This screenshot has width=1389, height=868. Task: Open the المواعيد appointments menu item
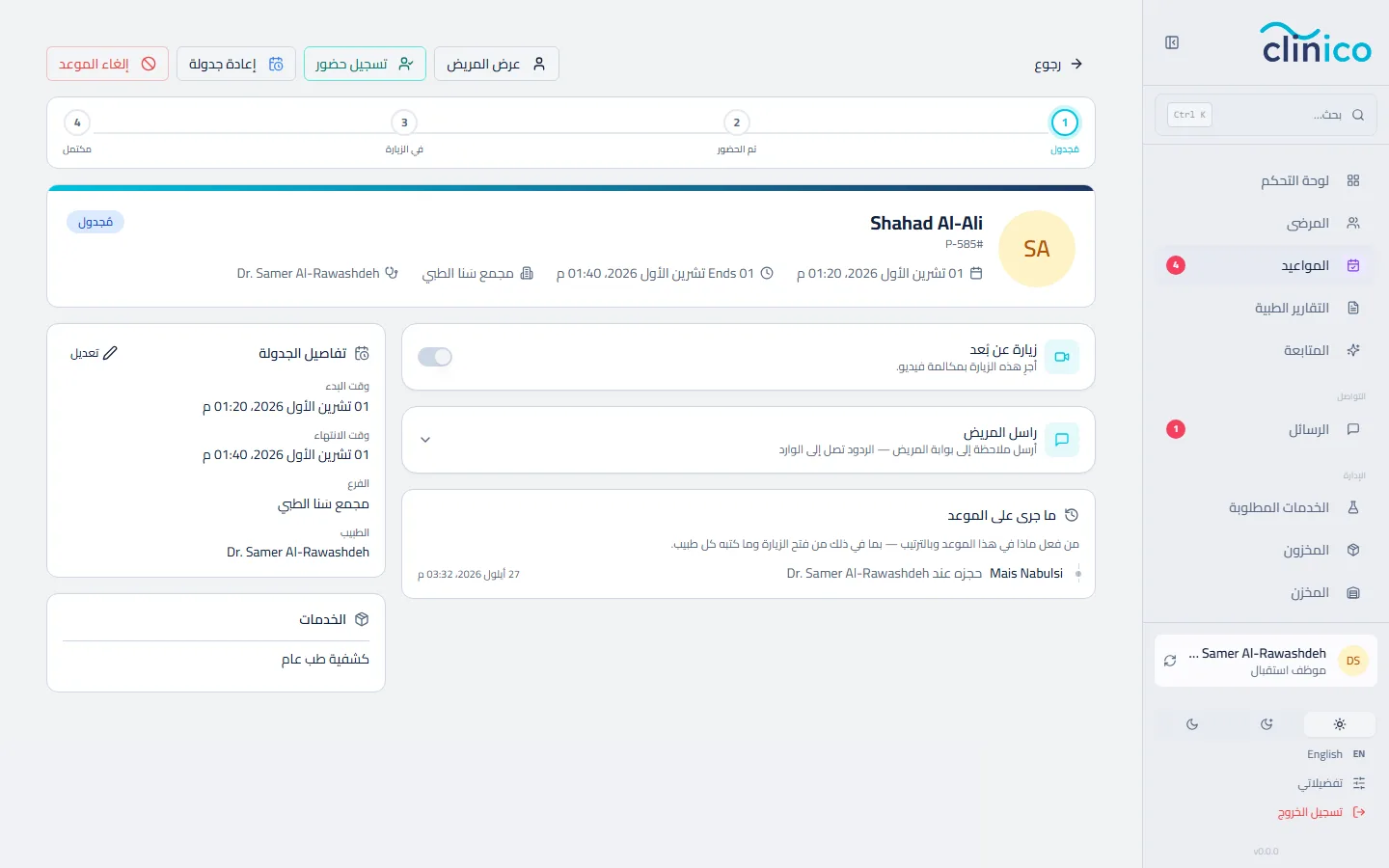click(1266, 265)
